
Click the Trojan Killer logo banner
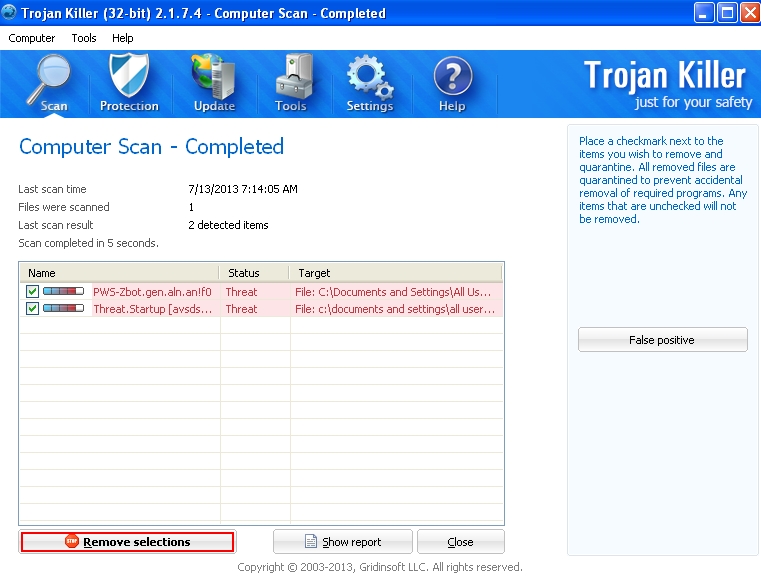664,84
